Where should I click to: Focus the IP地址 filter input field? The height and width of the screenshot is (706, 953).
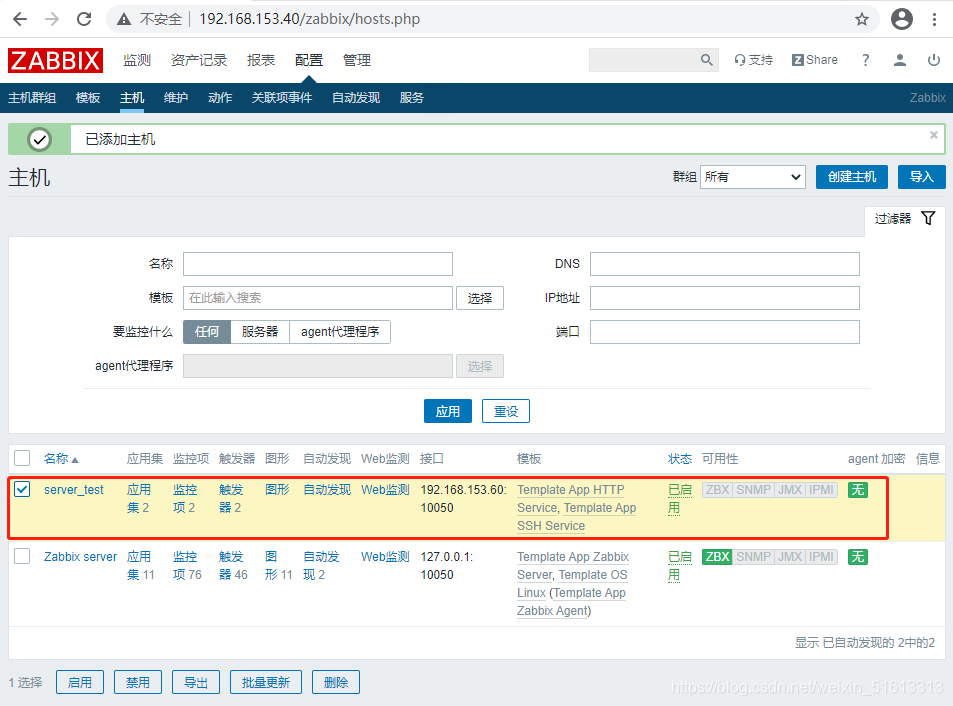pyautogui.click(x=724, y=298)
